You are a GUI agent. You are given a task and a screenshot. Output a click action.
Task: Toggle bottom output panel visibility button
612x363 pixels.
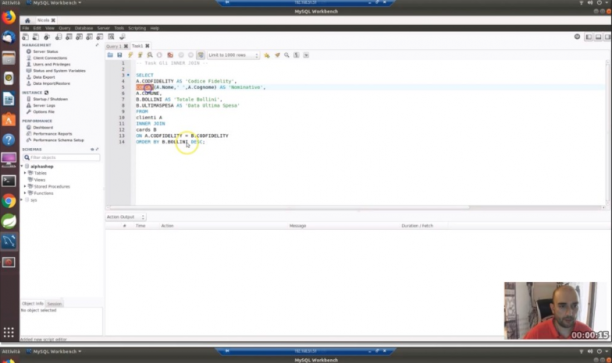(x=598, y=37)
